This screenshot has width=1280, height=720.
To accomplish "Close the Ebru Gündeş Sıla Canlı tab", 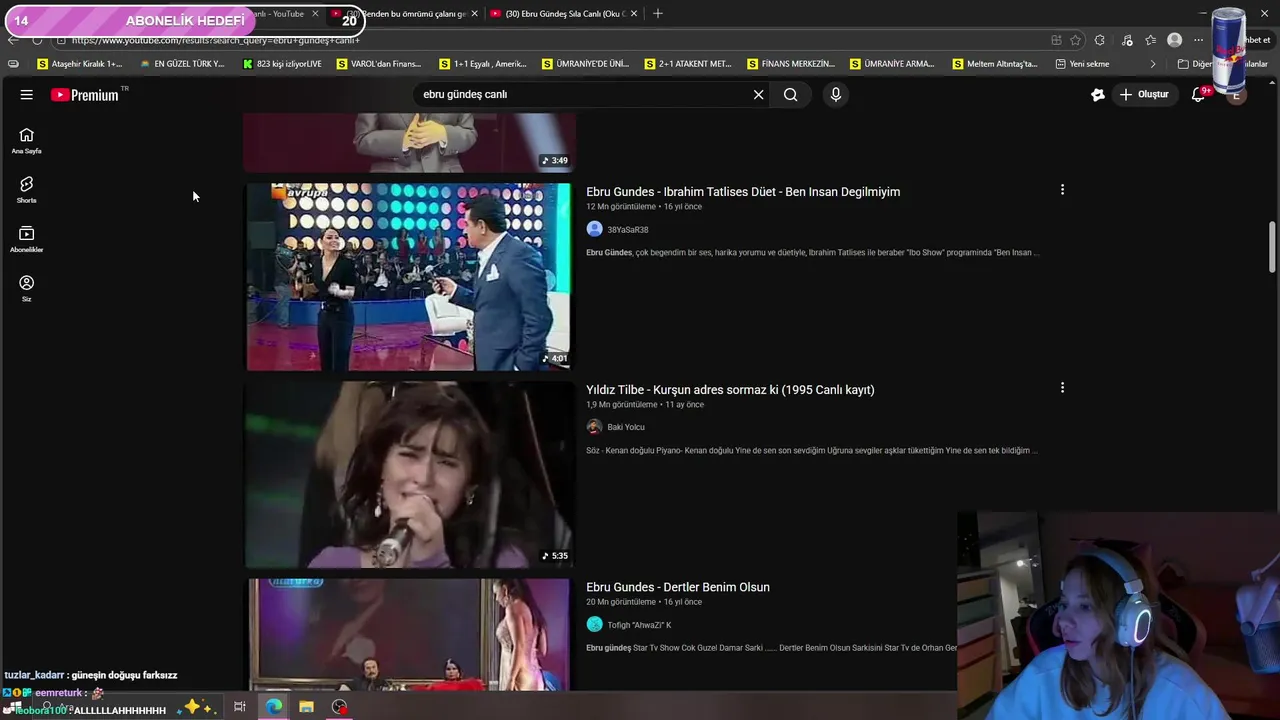I will click(x=634, y=13).
